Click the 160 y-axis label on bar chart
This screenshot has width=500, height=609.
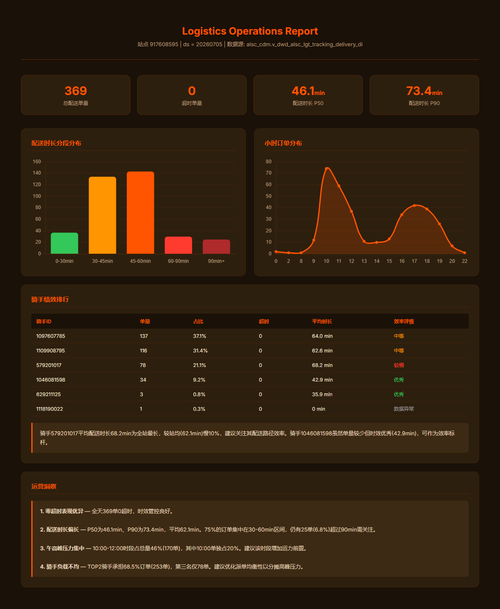click(37, 162)
